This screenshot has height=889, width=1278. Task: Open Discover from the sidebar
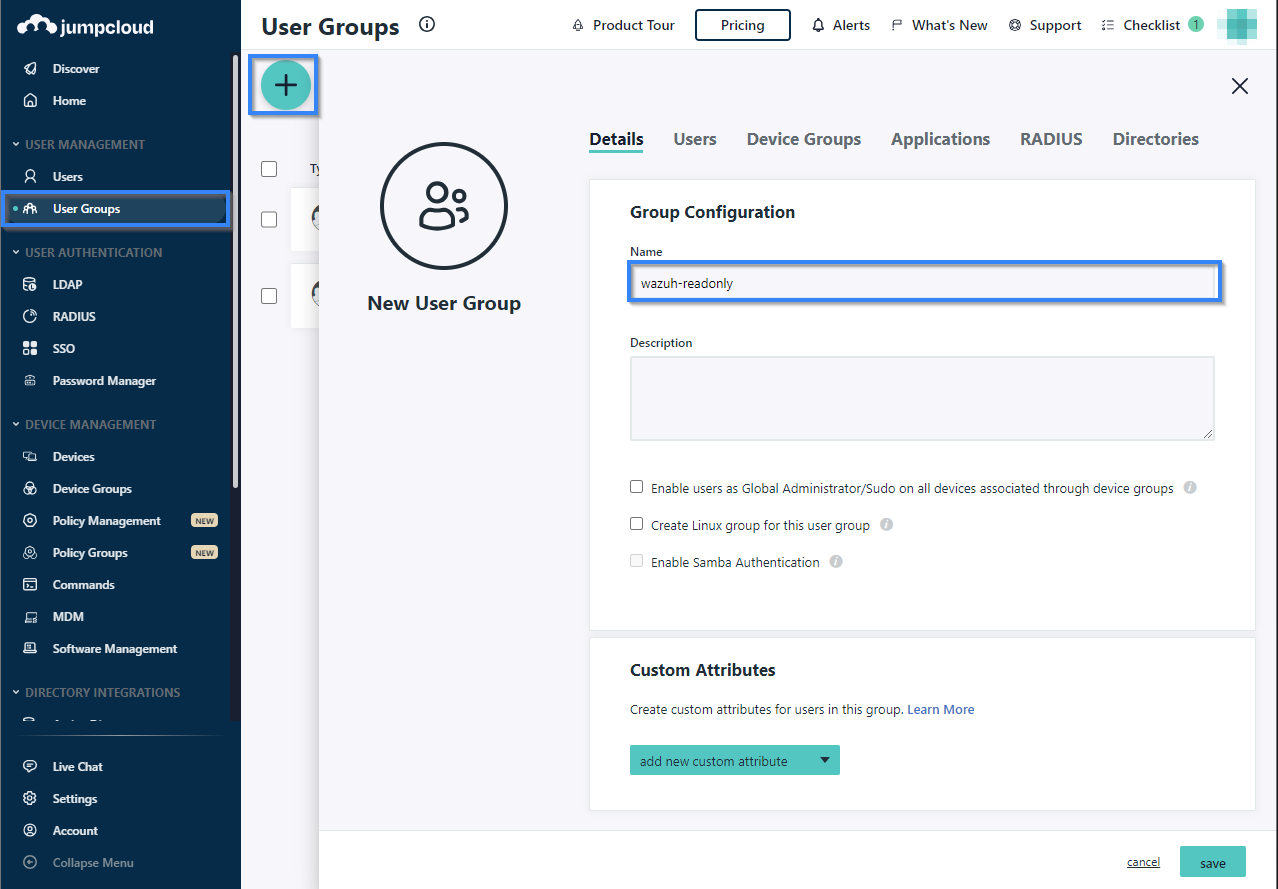[76, 69]
